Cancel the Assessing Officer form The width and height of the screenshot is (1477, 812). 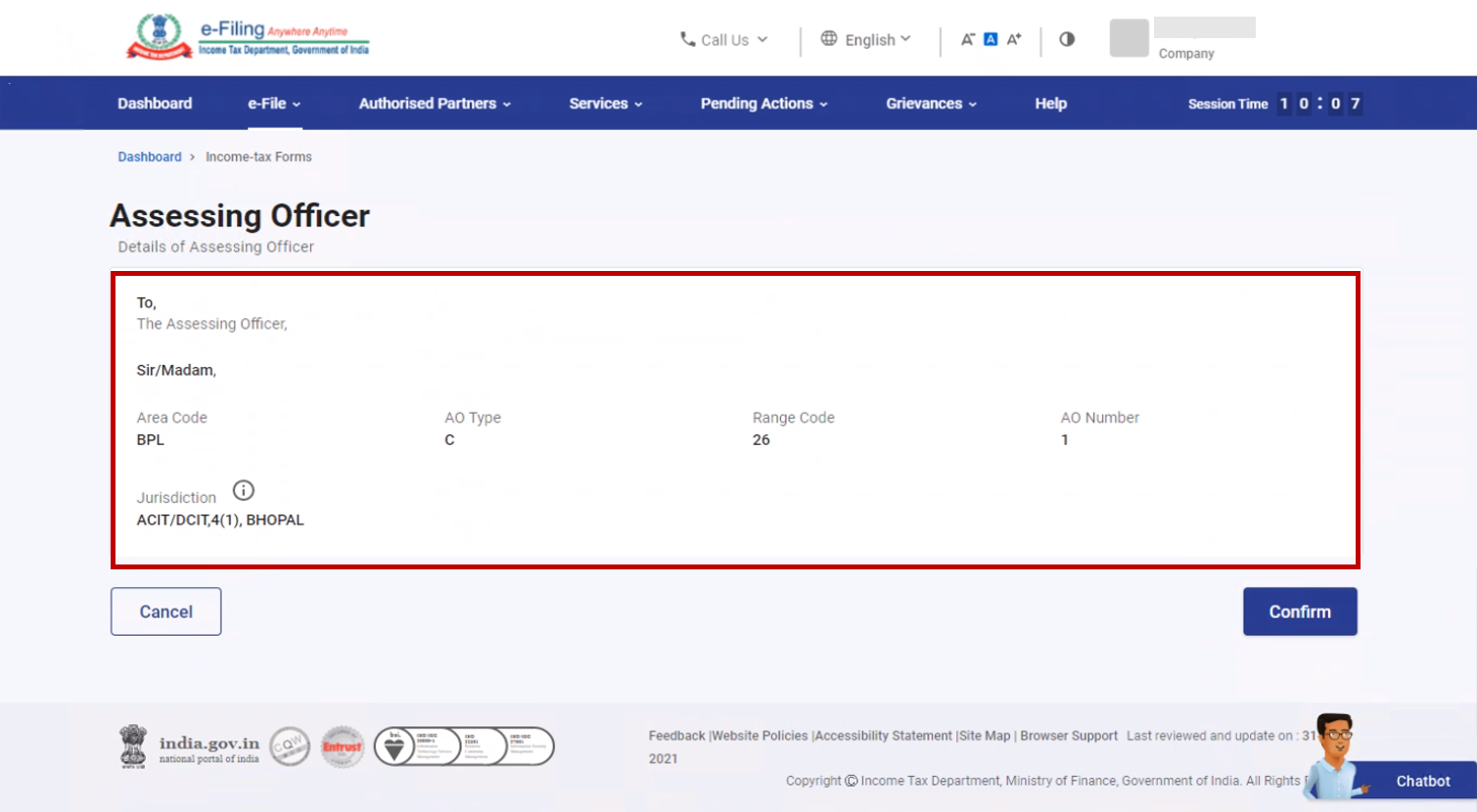click(x=165, y=610)
